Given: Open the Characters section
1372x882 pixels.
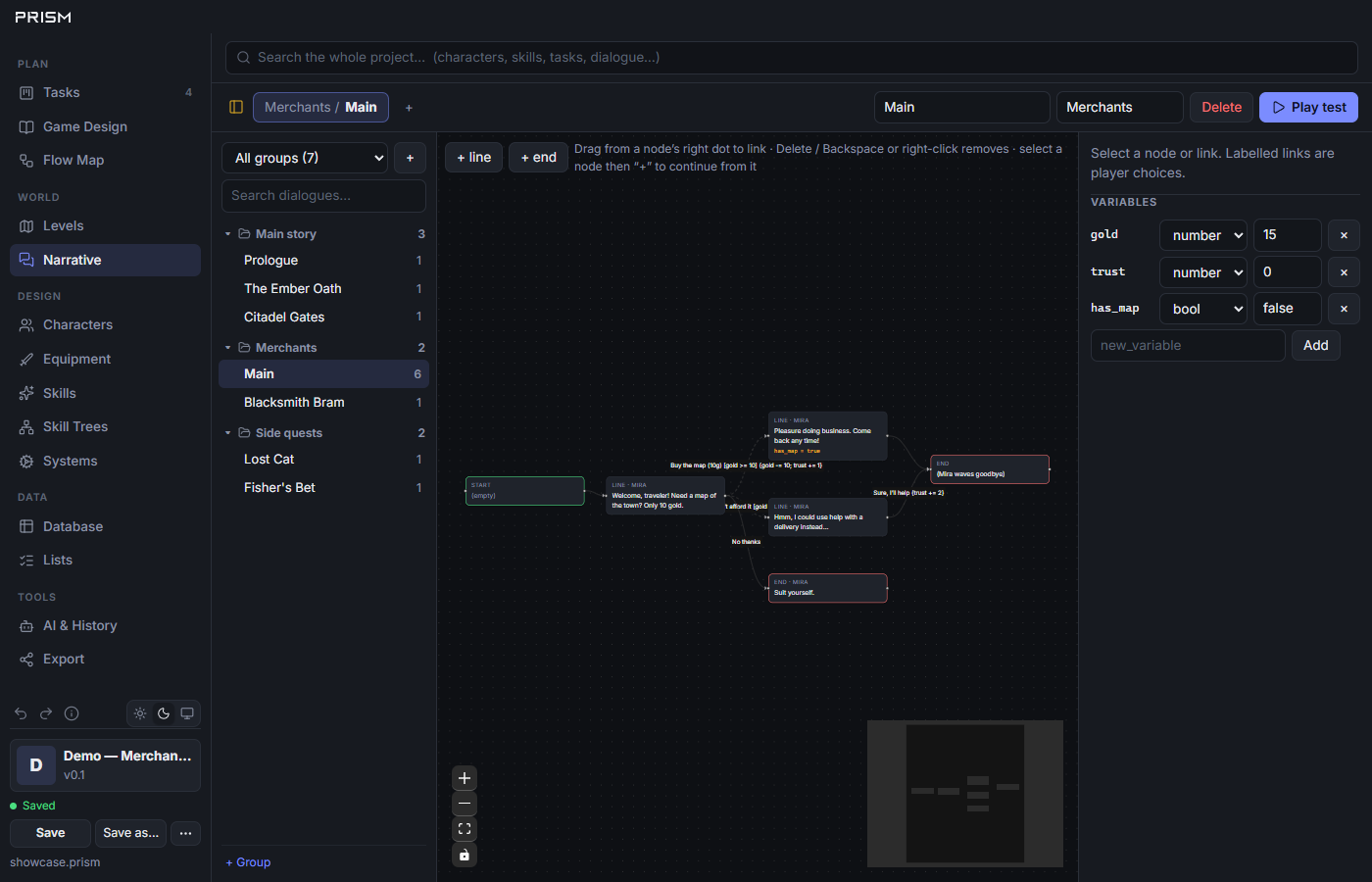Looking at the screenshot, I should tap(105, 325).
